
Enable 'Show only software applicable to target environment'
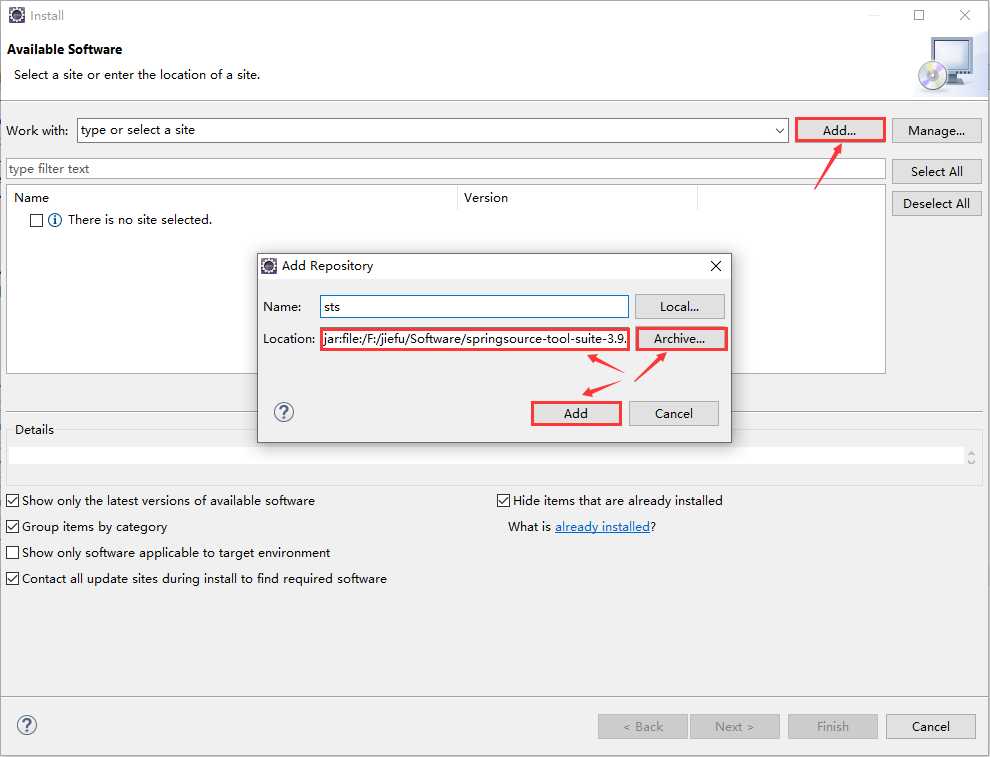tap(13, 552)
